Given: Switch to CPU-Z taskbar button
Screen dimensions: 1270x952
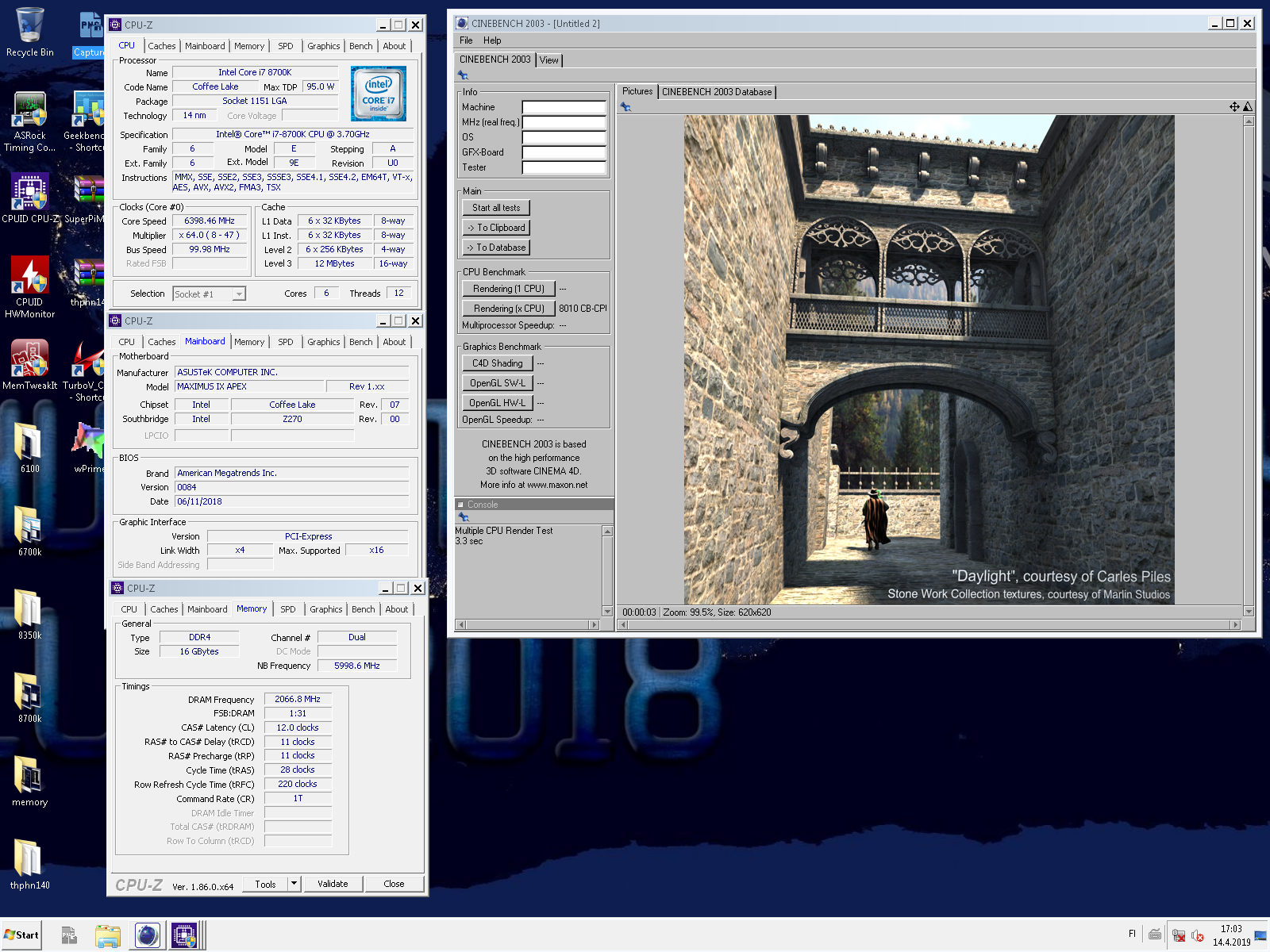Looking at the screenshot, I should tap(183, 936).
